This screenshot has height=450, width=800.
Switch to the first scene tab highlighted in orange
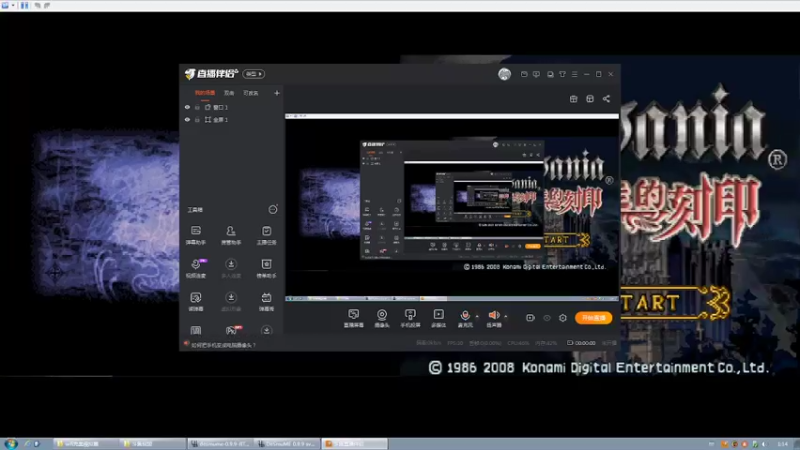pyautogui.click(x=205, y=93)
